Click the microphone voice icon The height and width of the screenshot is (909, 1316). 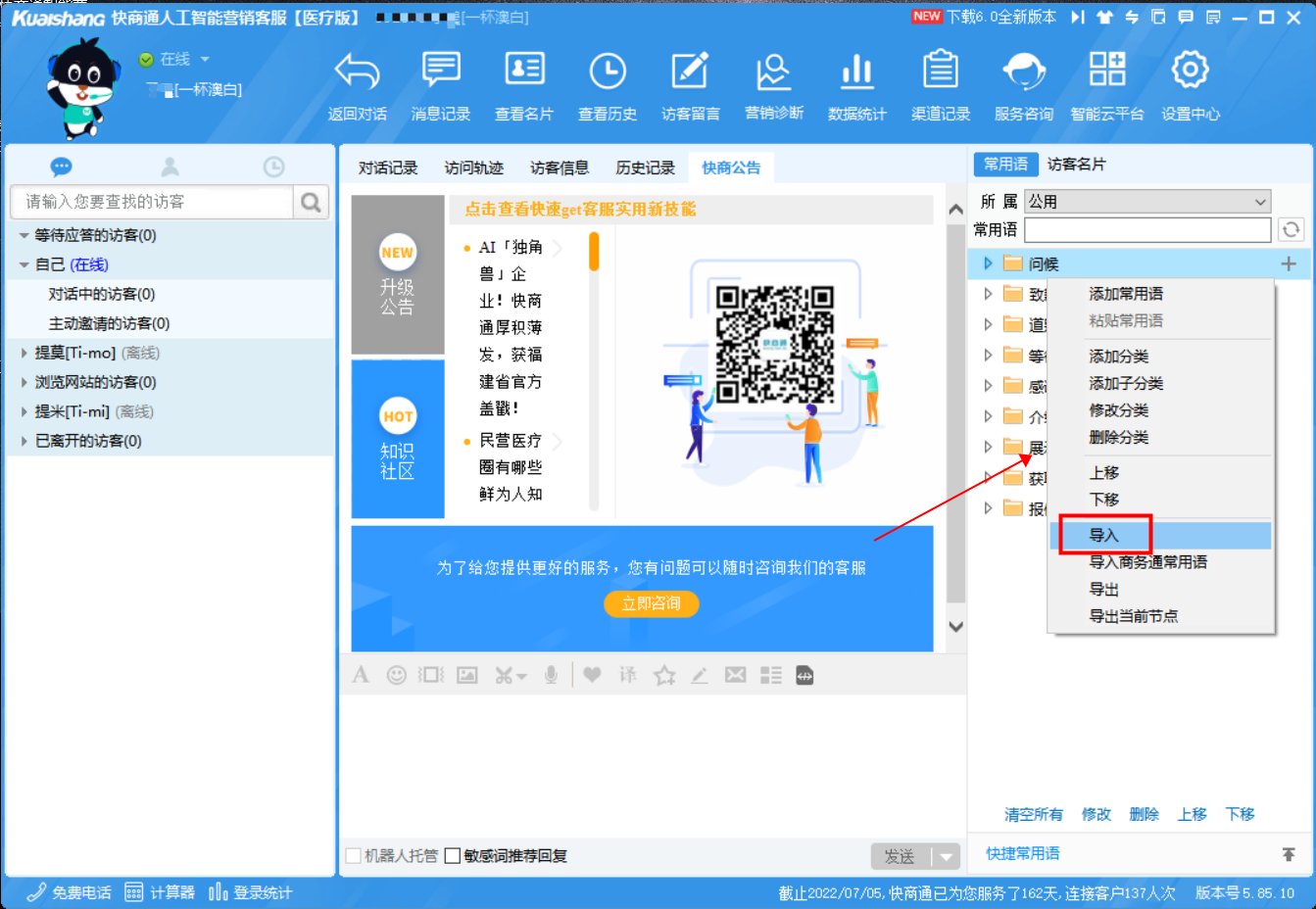coord(552,675)
